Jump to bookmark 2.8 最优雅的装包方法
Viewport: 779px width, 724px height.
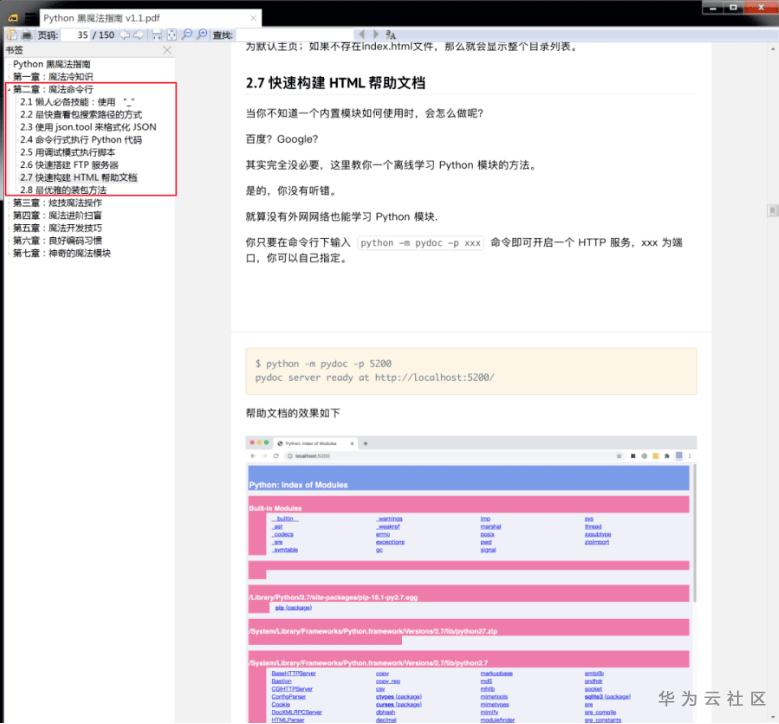pos(63,190)
